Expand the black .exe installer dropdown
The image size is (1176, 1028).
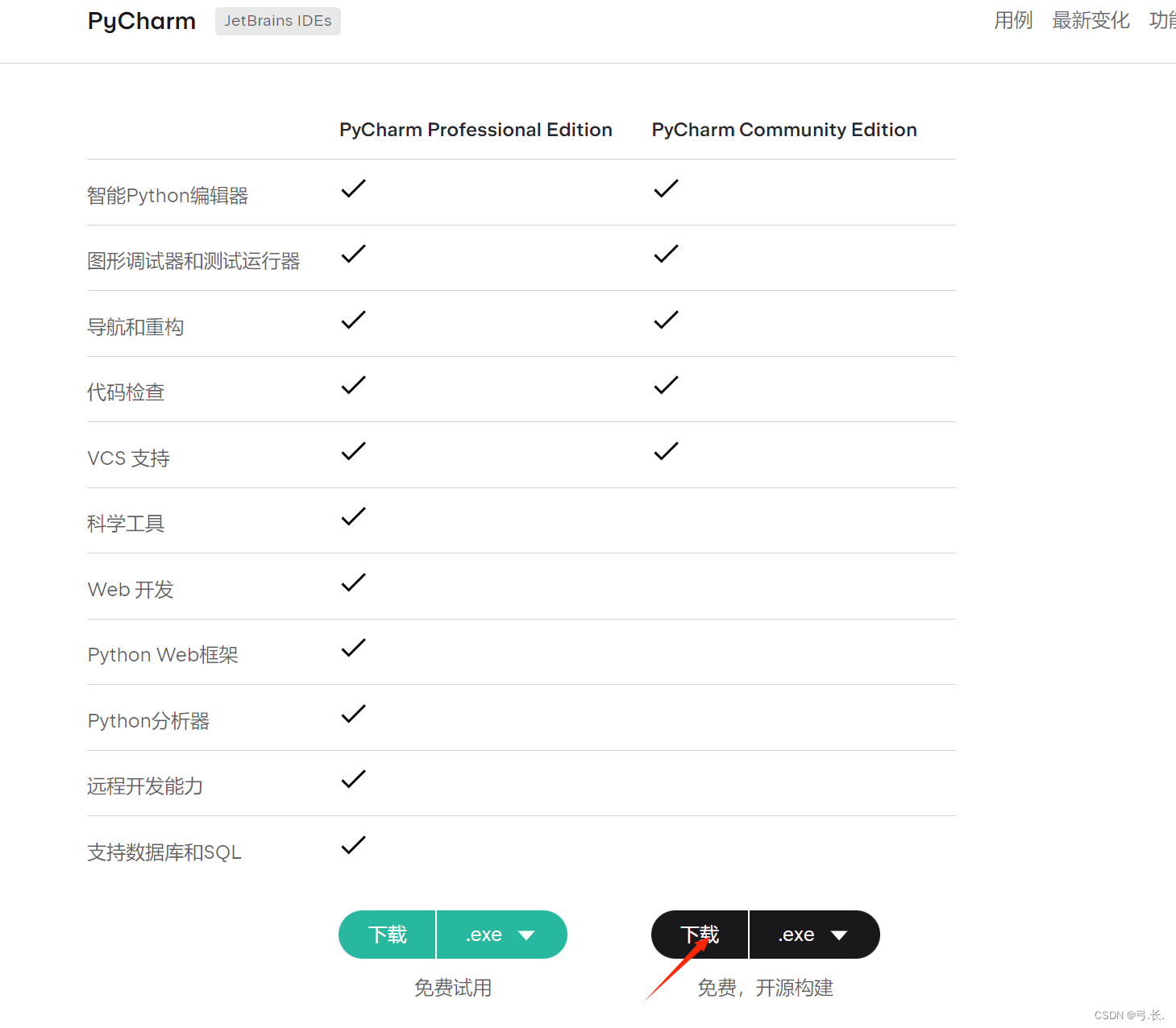tap(815, 935)
